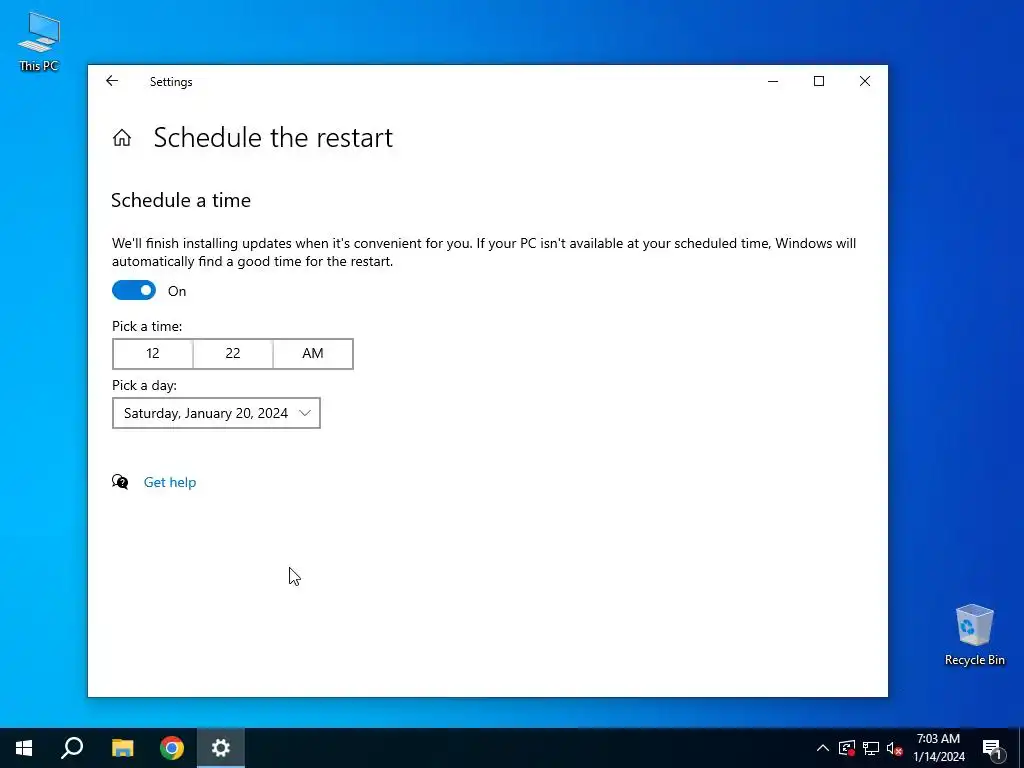Go back with the Settings back arrow
This screenshot has height=768, width=1024.
pos(112,81)
